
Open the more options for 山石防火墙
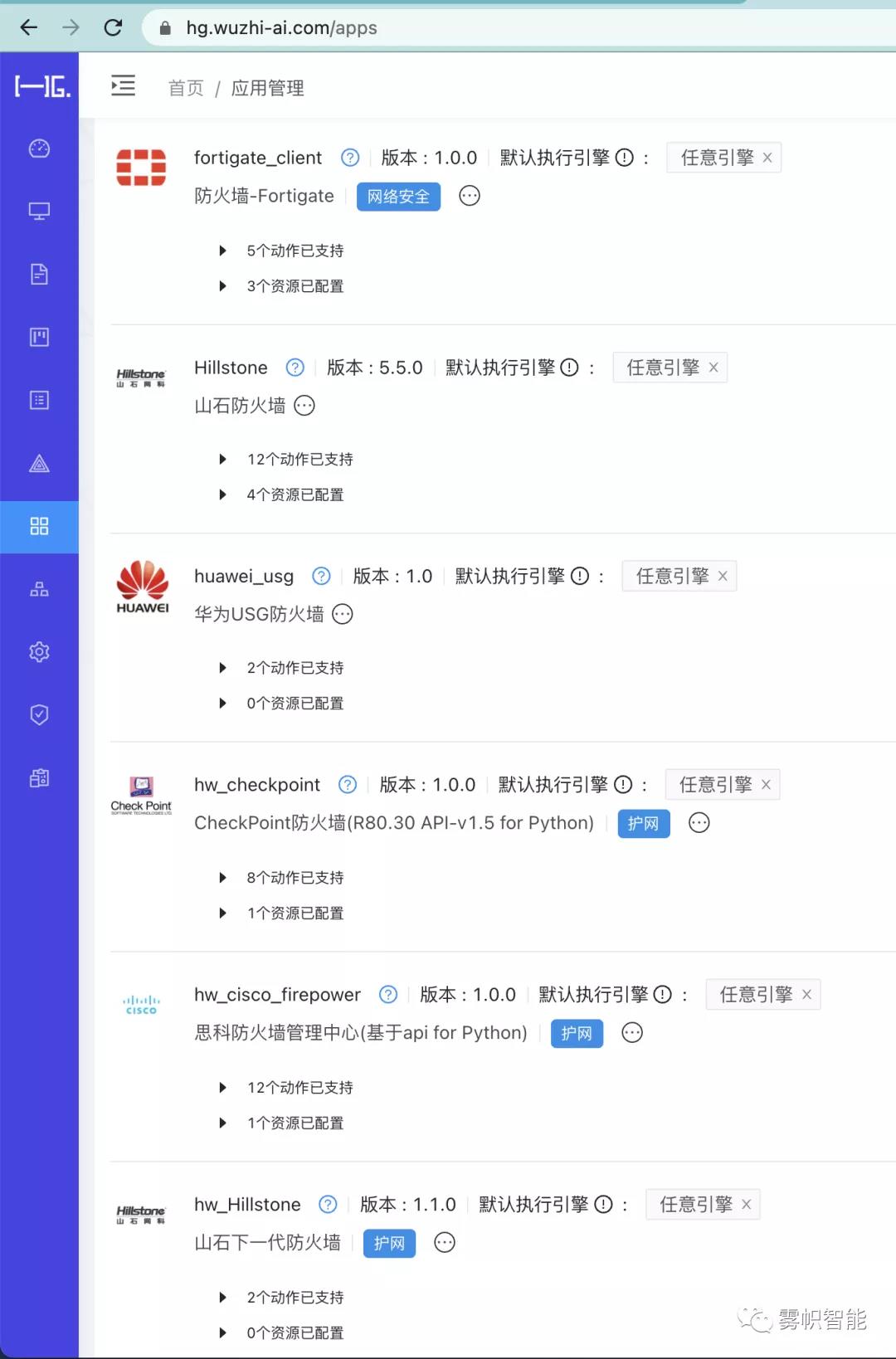304,406
